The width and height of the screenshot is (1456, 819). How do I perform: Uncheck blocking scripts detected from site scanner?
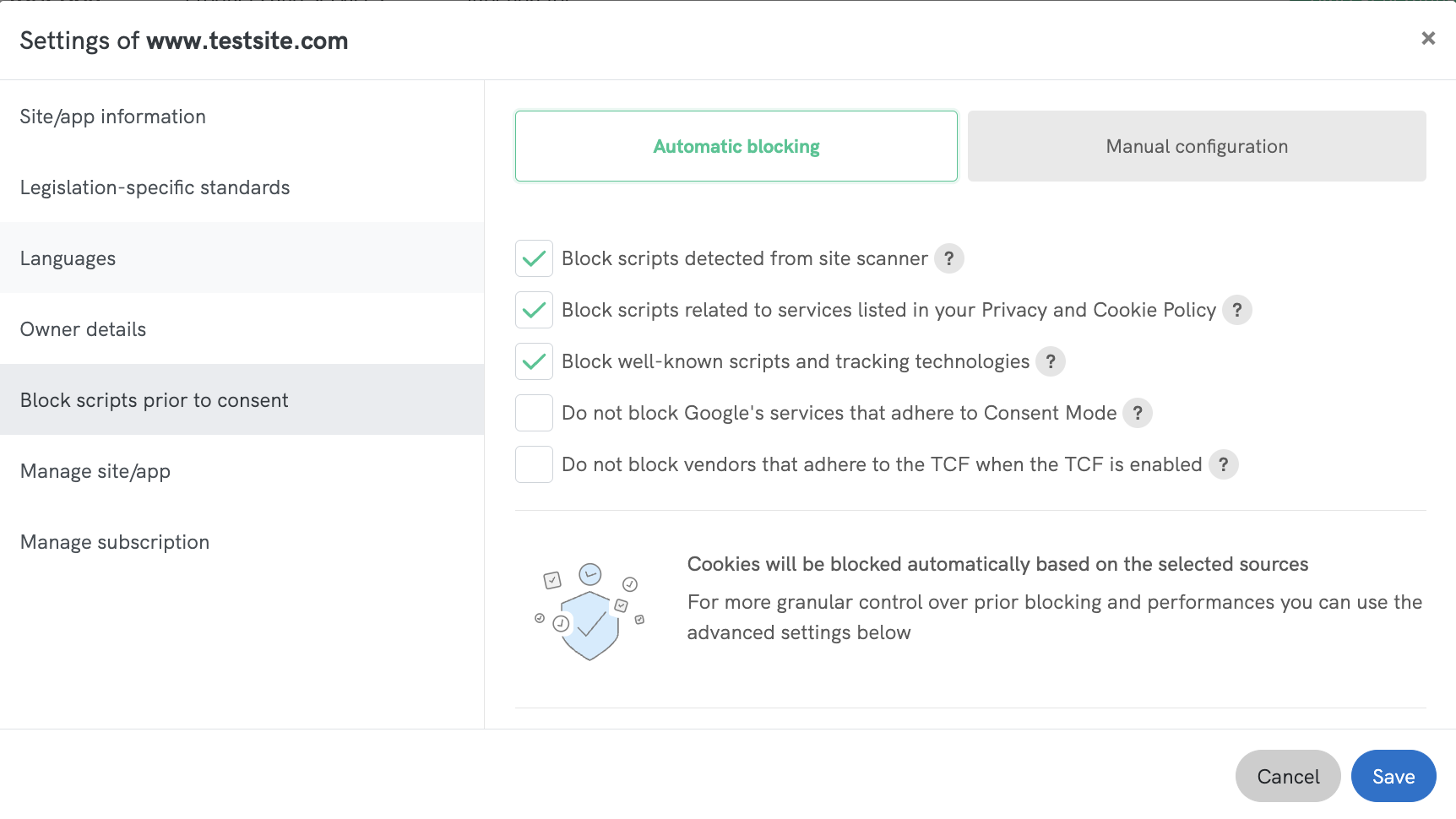533,258
